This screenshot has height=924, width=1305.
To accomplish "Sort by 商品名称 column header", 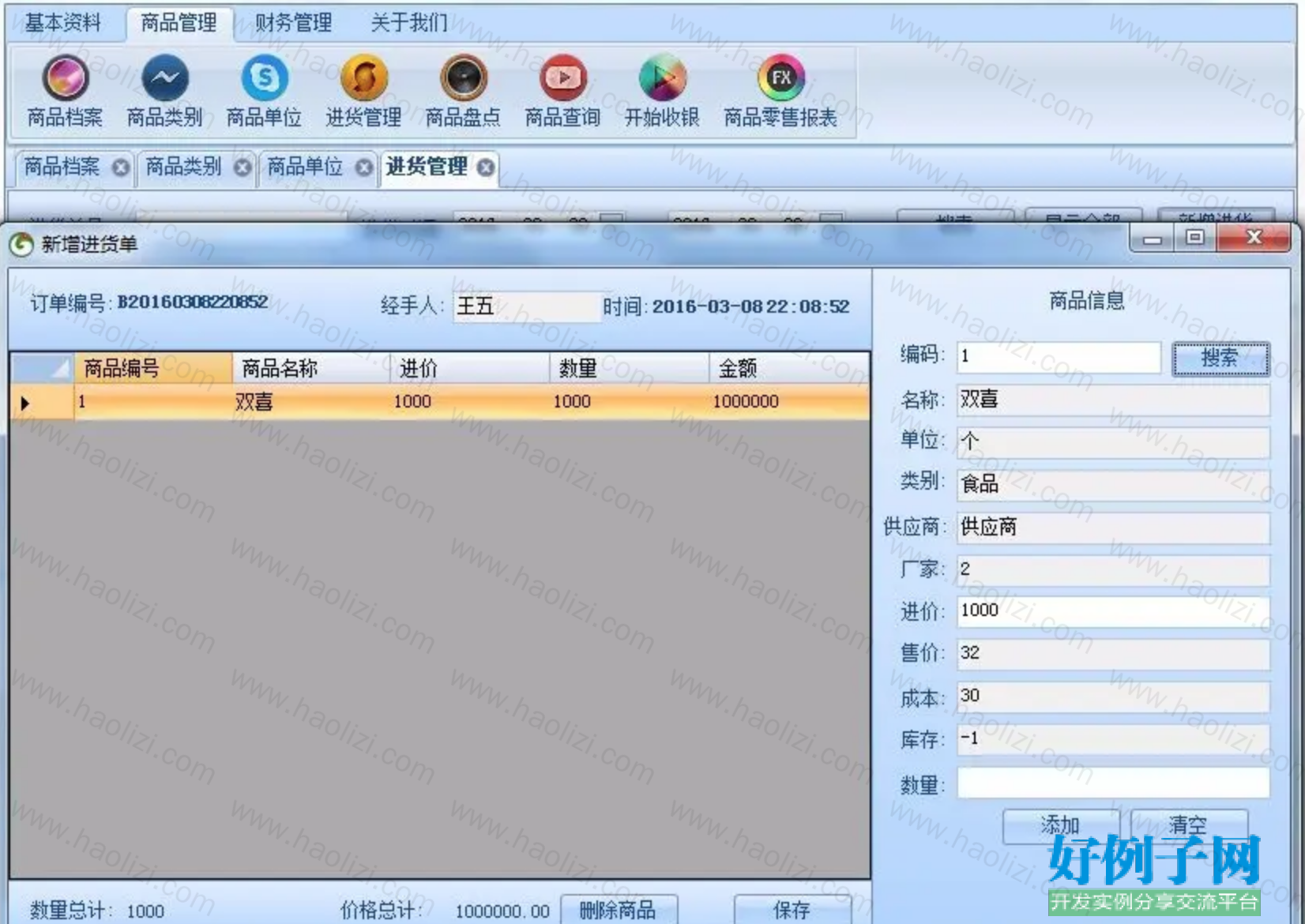I will click(311, 368).
